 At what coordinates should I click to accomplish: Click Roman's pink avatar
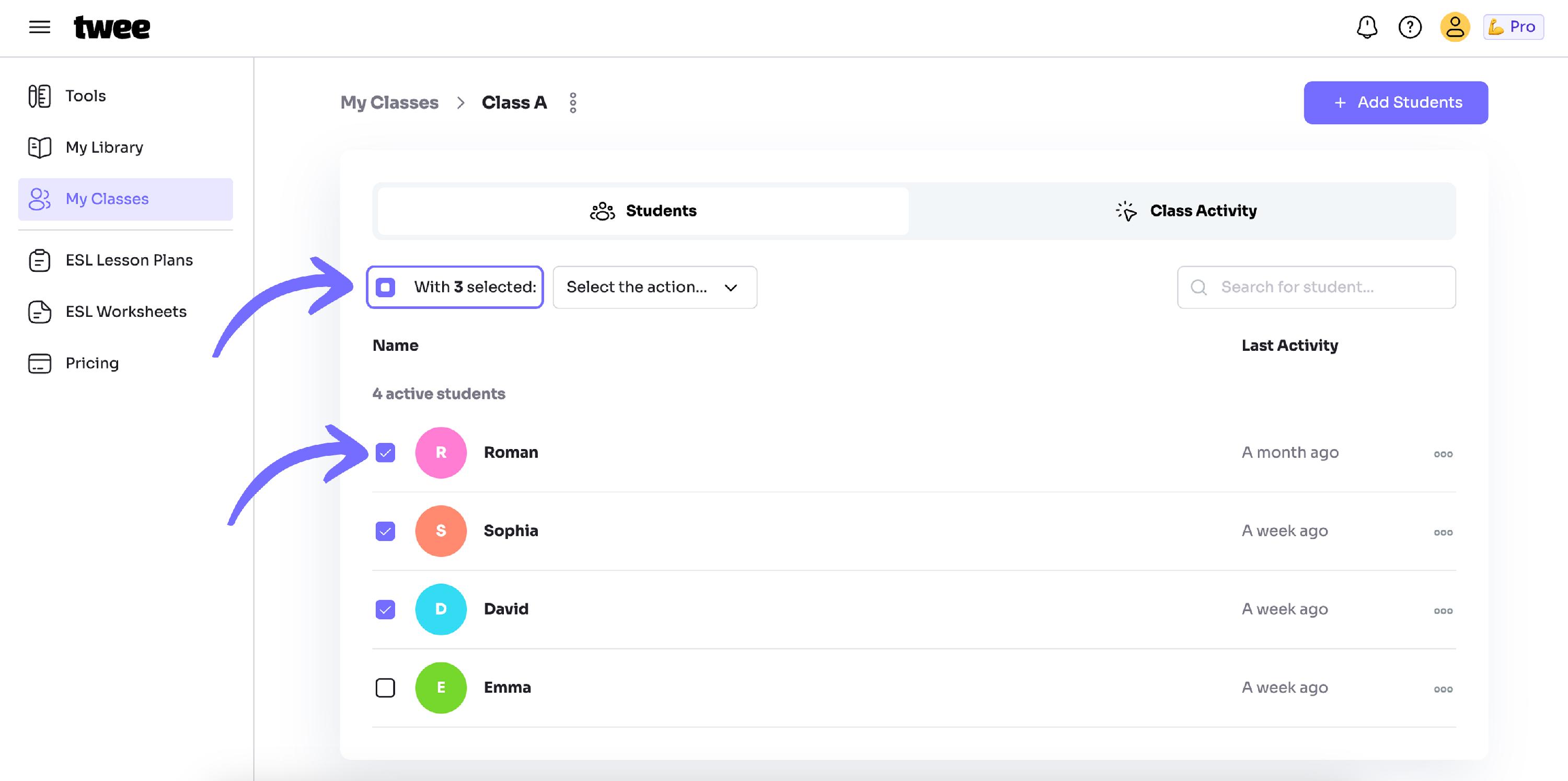(x=441, y=453)
